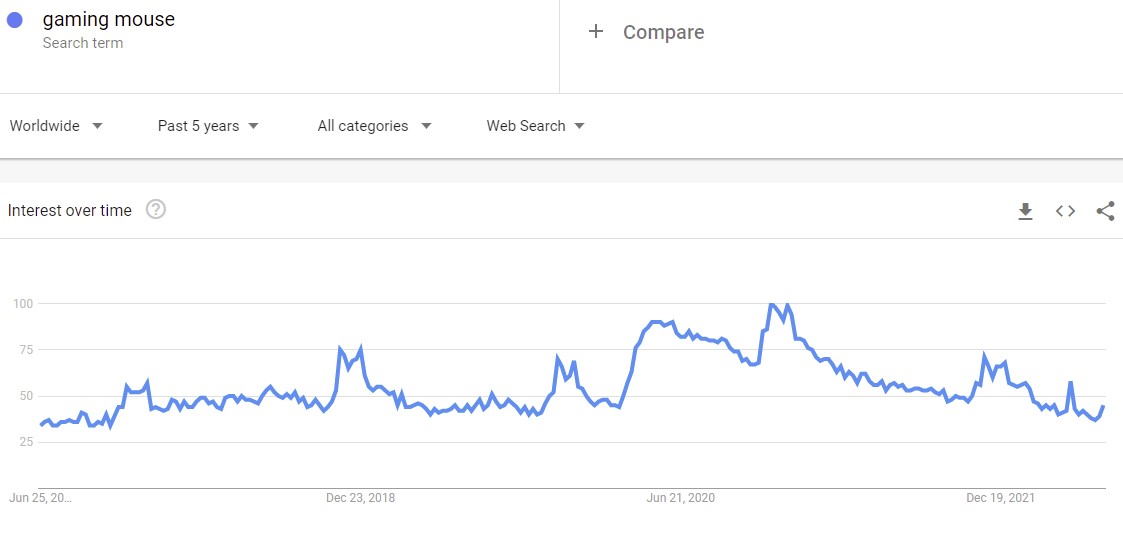This screenshot has height=541, width=1123.
Task: Open the Worldwide region dropdown
Action: pyautogui.click(x=56, y=126)
